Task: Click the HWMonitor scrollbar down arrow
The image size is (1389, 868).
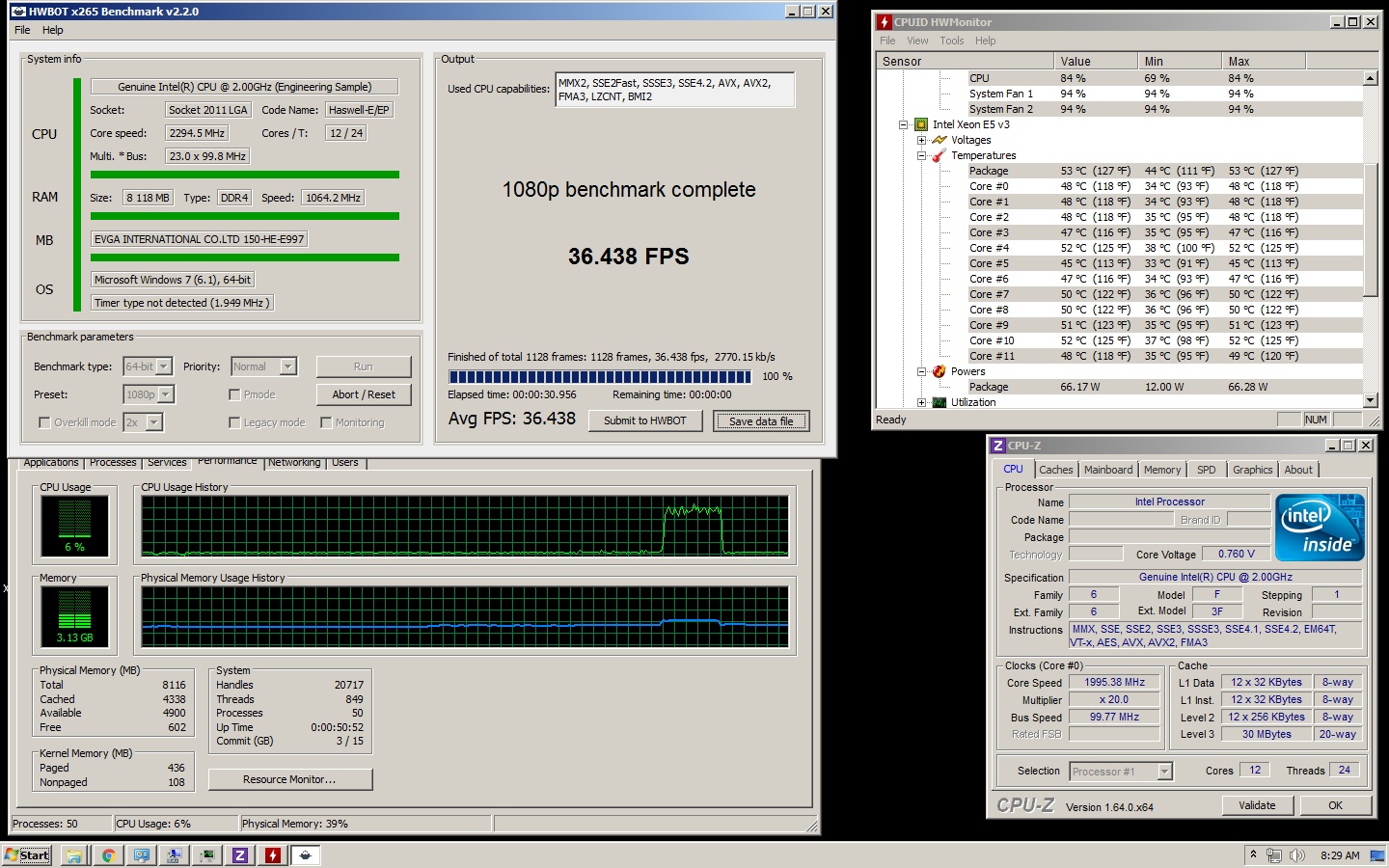Action: (x=1371, y=400)
